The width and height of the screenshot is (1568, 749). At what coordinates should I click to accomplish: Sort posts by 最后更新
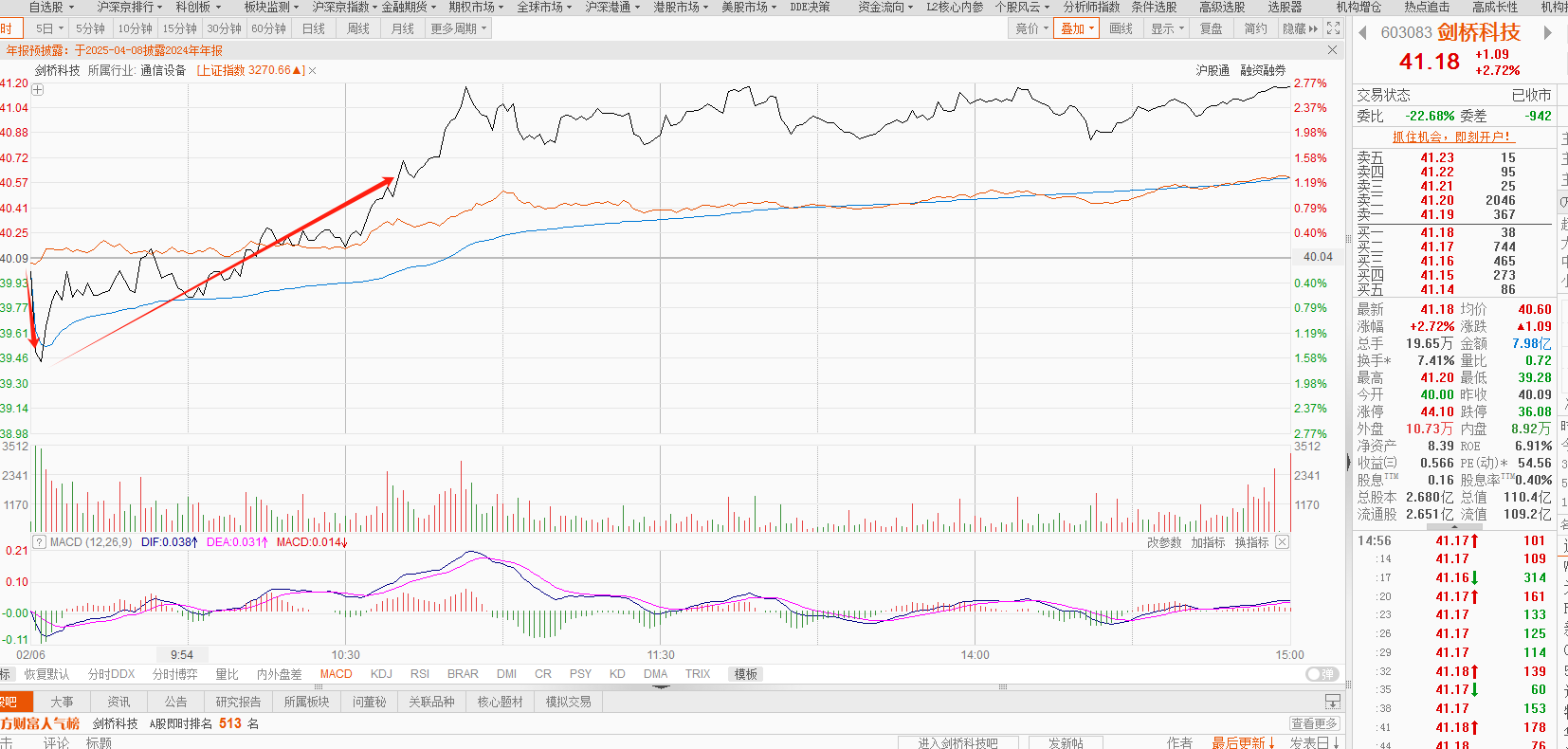1245,743
